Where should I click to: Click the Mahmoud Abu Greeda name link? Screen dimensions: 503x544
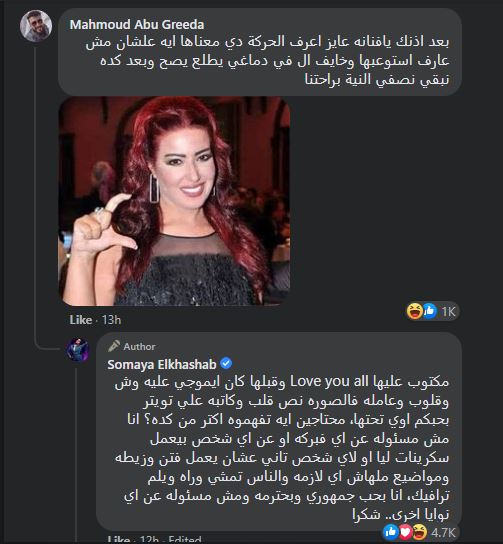click(x=137, y=25)
